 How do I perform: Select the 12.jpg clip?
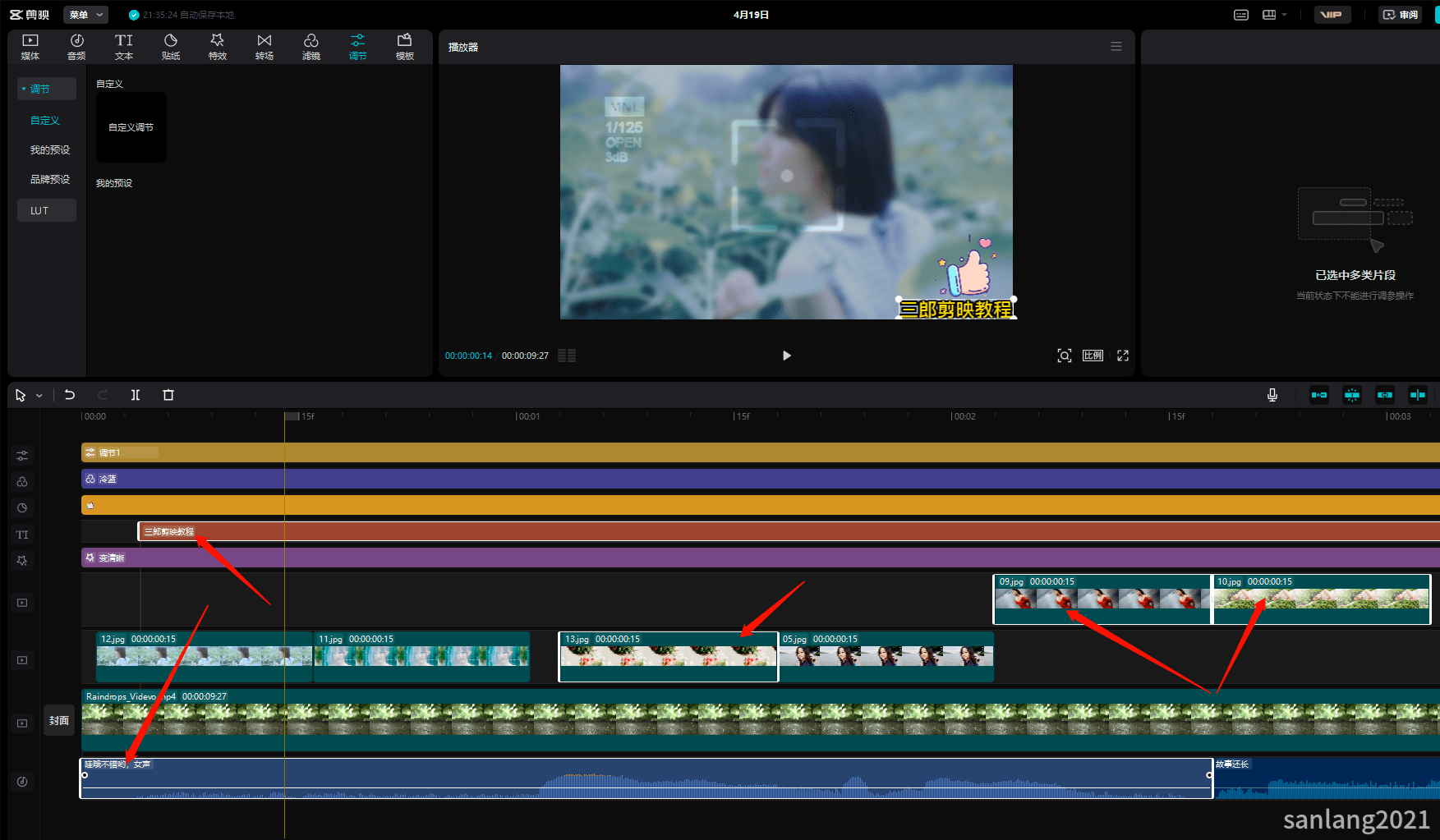pyautogui.click(x=204, y=657)
